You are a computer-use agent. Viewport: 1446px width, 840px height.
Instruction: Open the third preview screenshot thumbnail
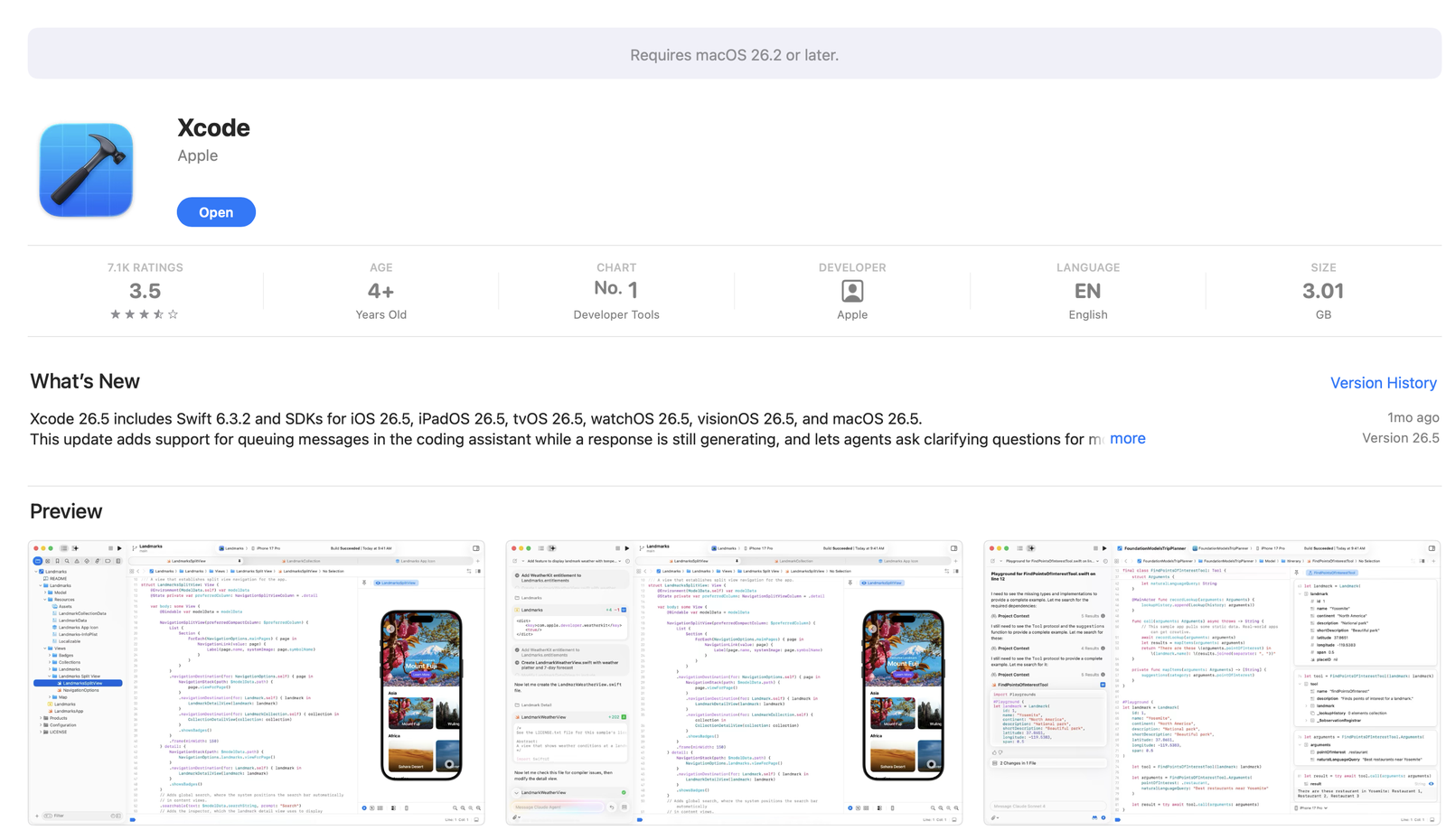click(x=1212, y=683)
